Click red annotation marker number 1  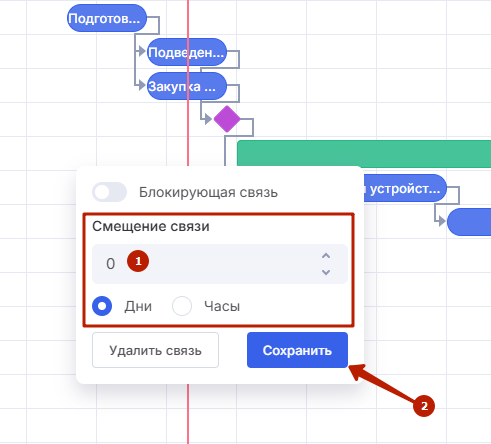coord(138,261)
